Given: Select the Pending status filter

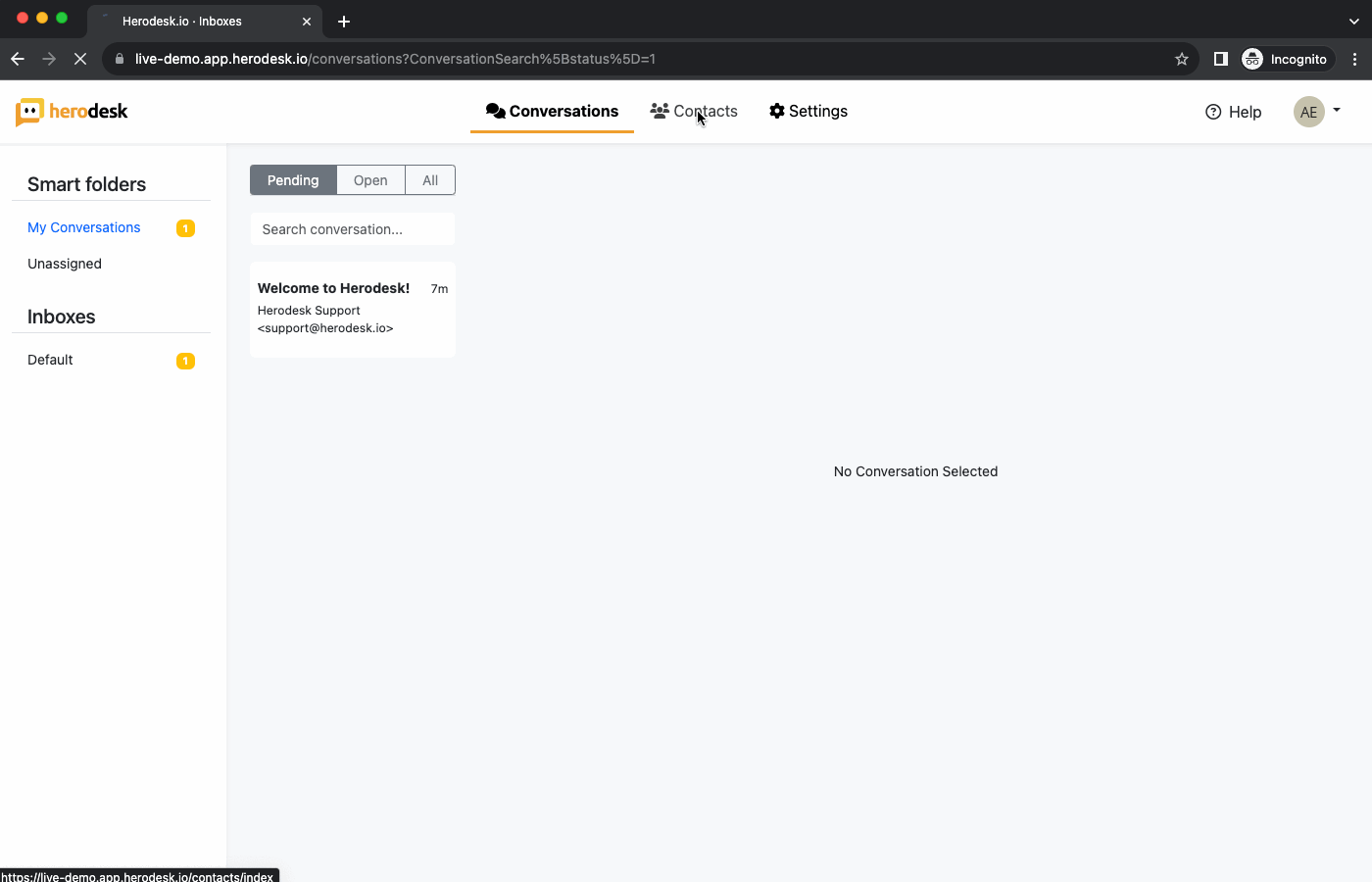Looking at the screenshot, I should (x=293, y=180).
